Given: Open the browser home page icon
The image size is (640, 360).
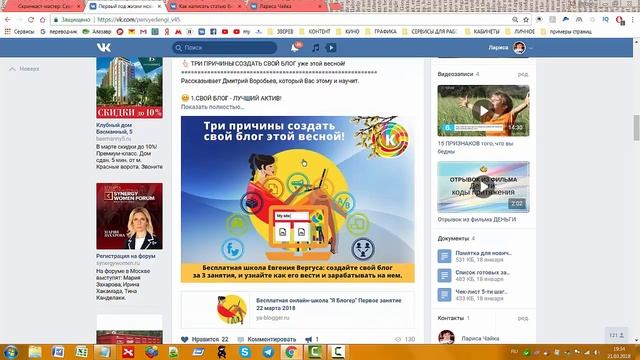Looking at the screenshot, I should [x=42, y=20].
